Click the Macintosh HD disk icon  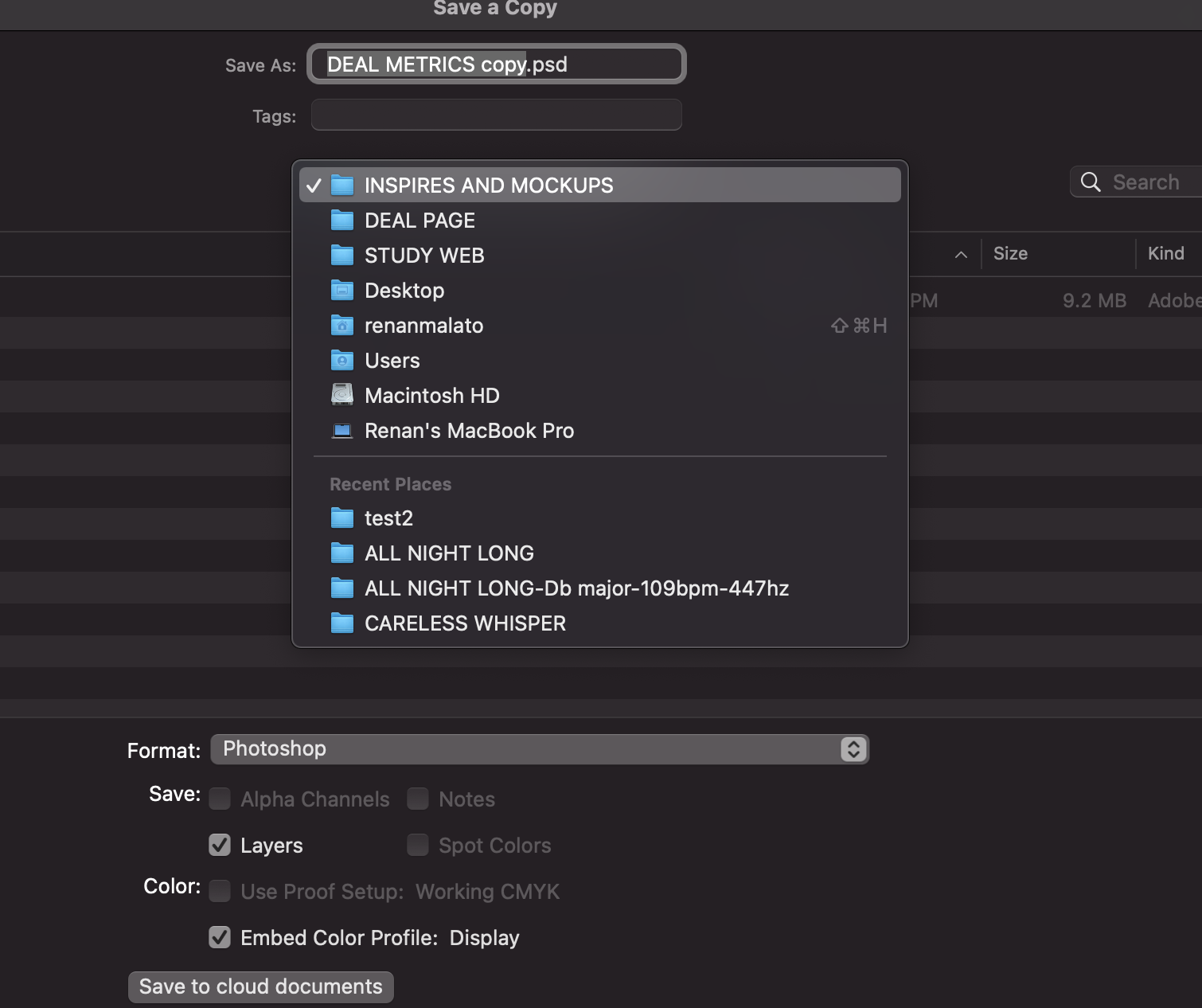[341, 395]
